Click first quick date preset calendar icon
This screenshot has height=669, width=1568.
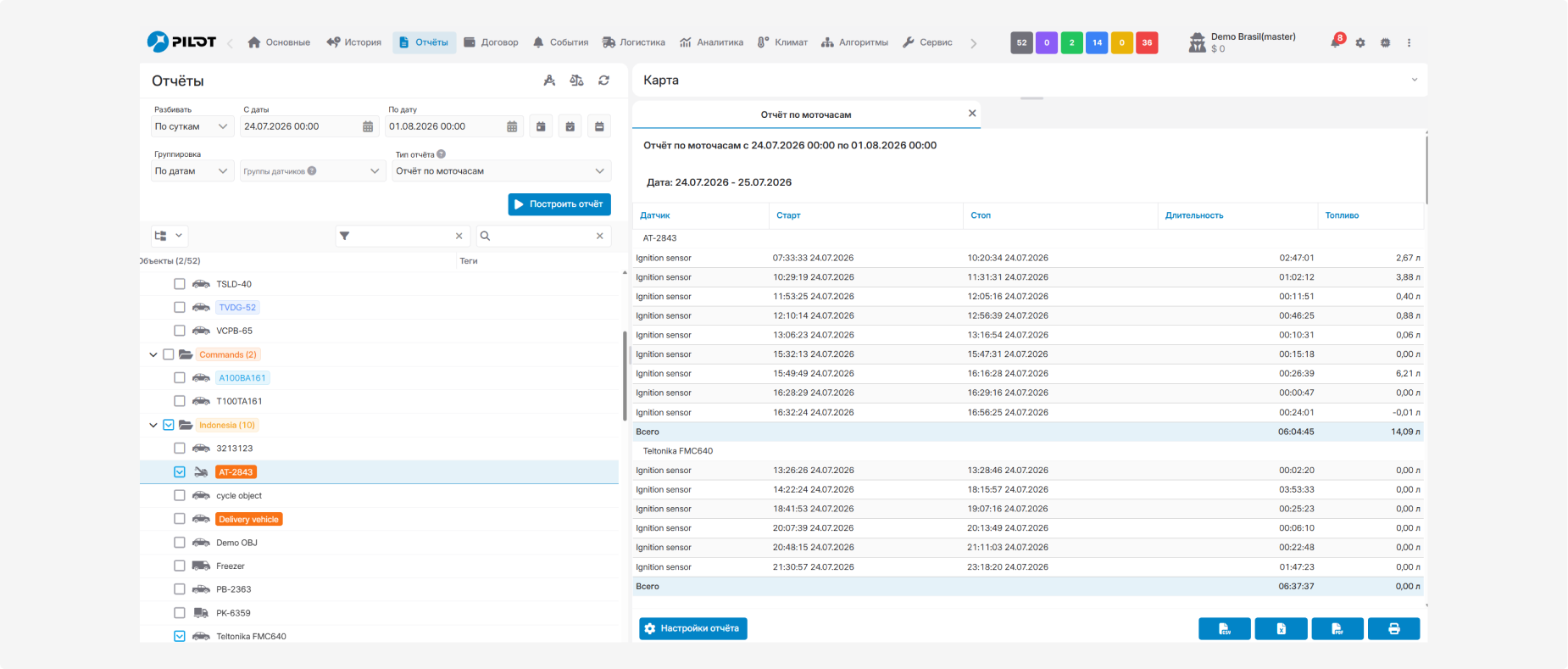tap(541, 126)
